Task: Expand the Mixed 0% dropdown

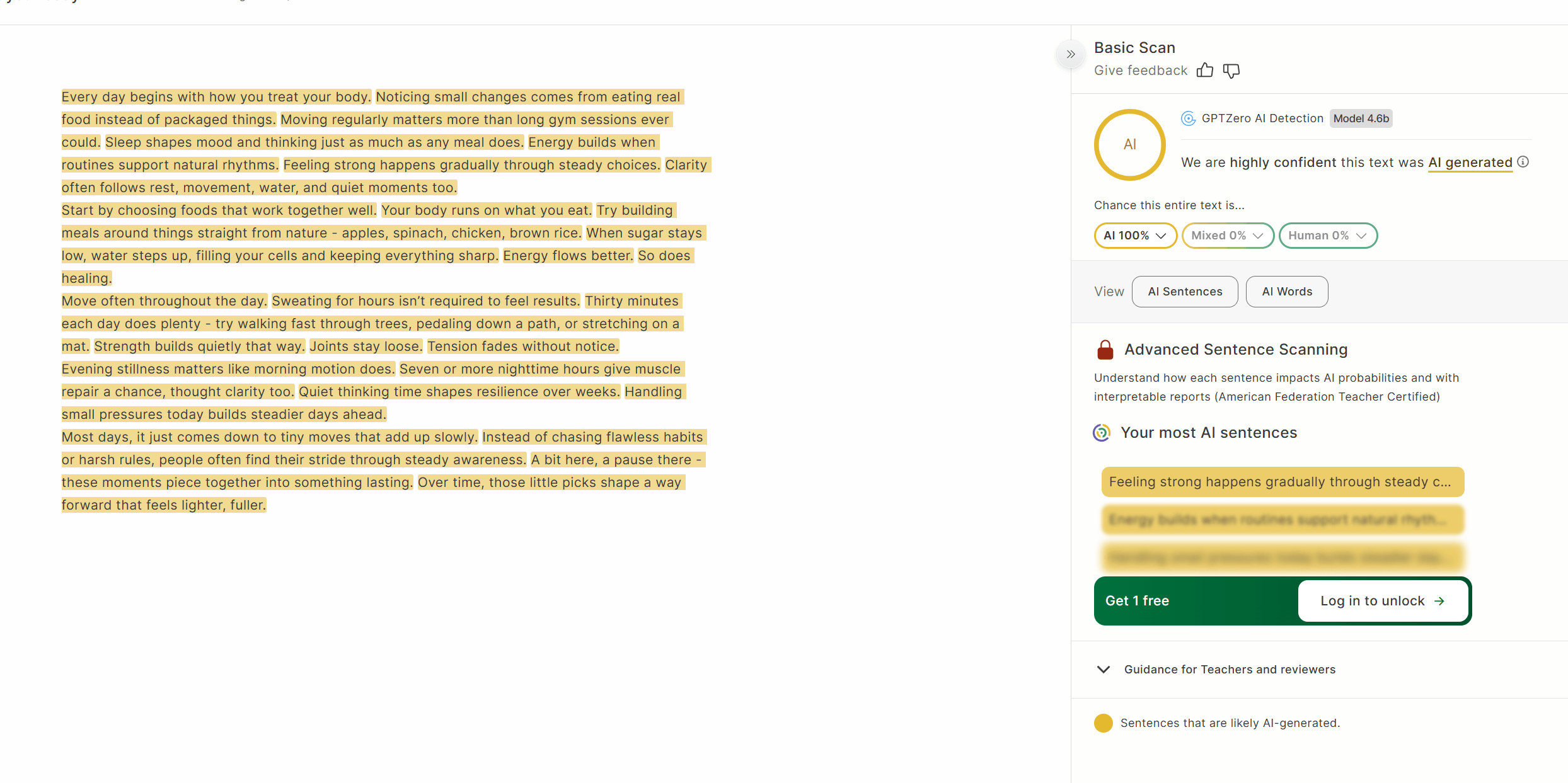Action: click(x=1227, y=236)
